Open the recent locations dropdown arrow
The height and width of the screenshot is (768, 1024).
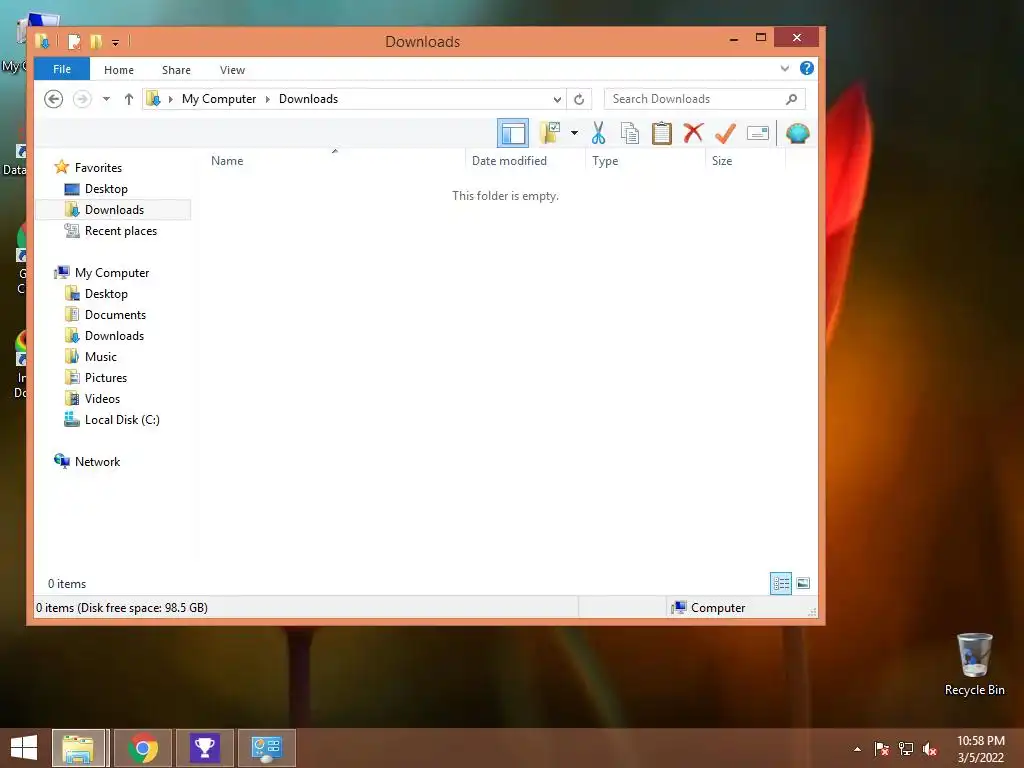pyautogui.click(x=106, y=99)
